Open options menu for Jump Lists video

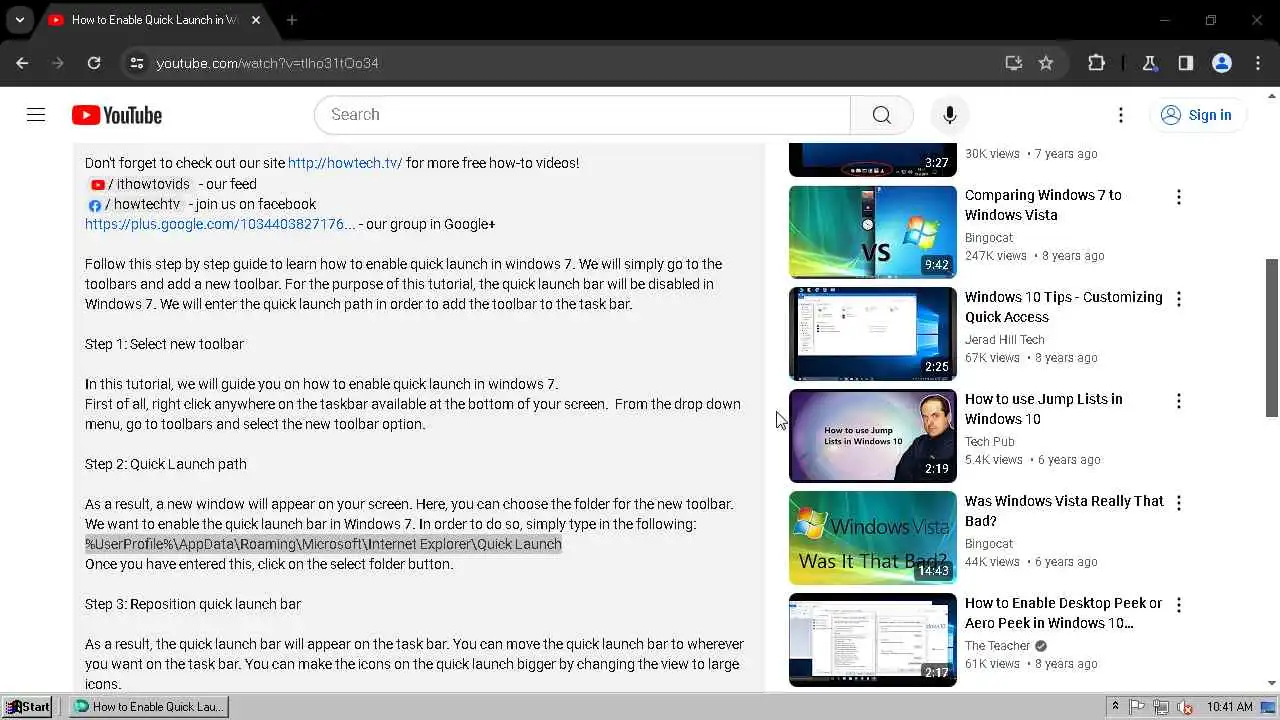1179,401
